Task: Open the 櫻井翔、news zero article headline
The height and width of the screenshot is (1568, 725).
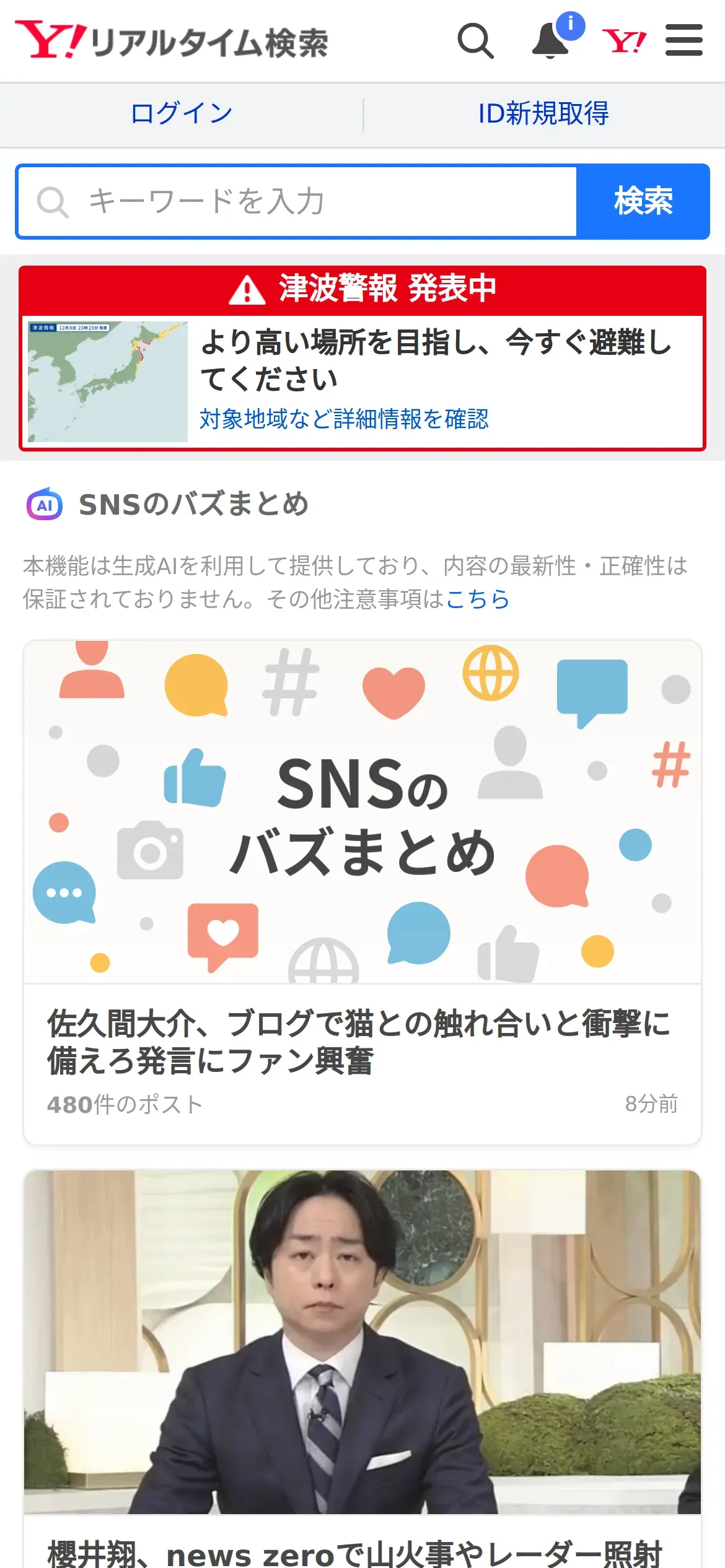Action: point(355,1553)
